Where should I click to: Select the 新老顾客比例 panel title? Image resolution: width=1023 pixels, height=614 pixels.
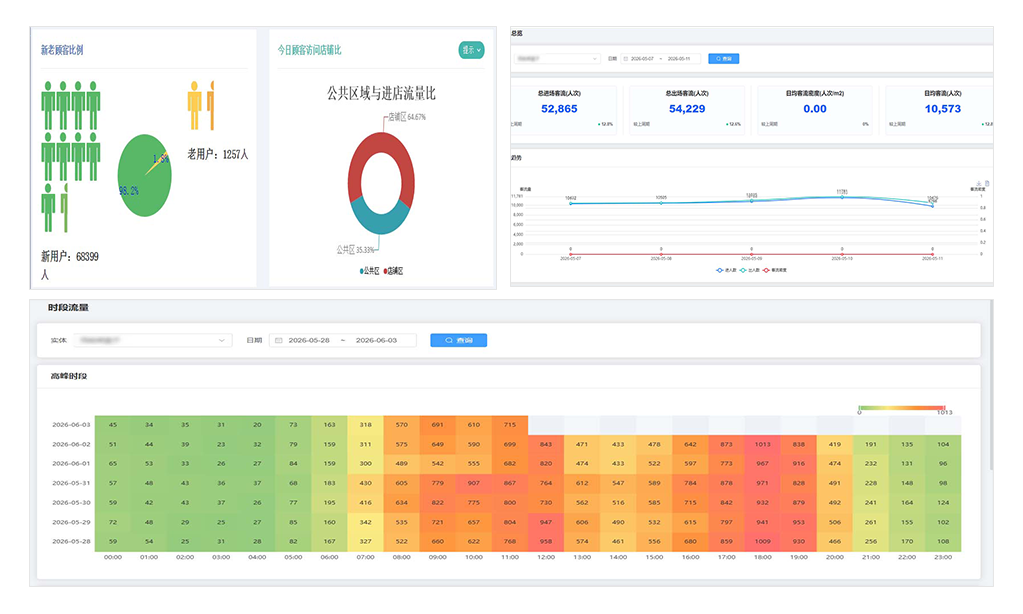[62, 50]
